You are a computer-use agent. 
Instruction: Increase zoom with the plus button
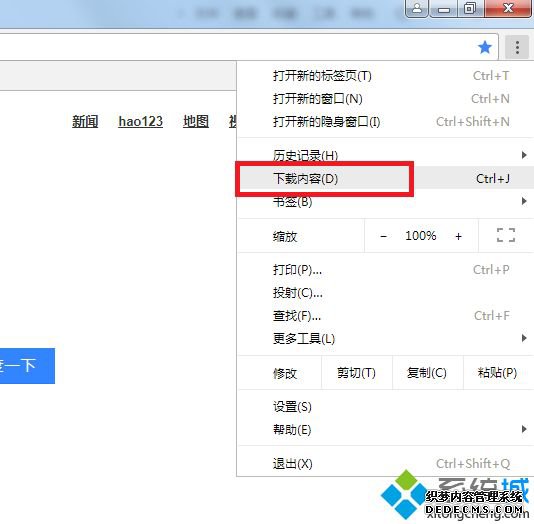pos(458,236)
